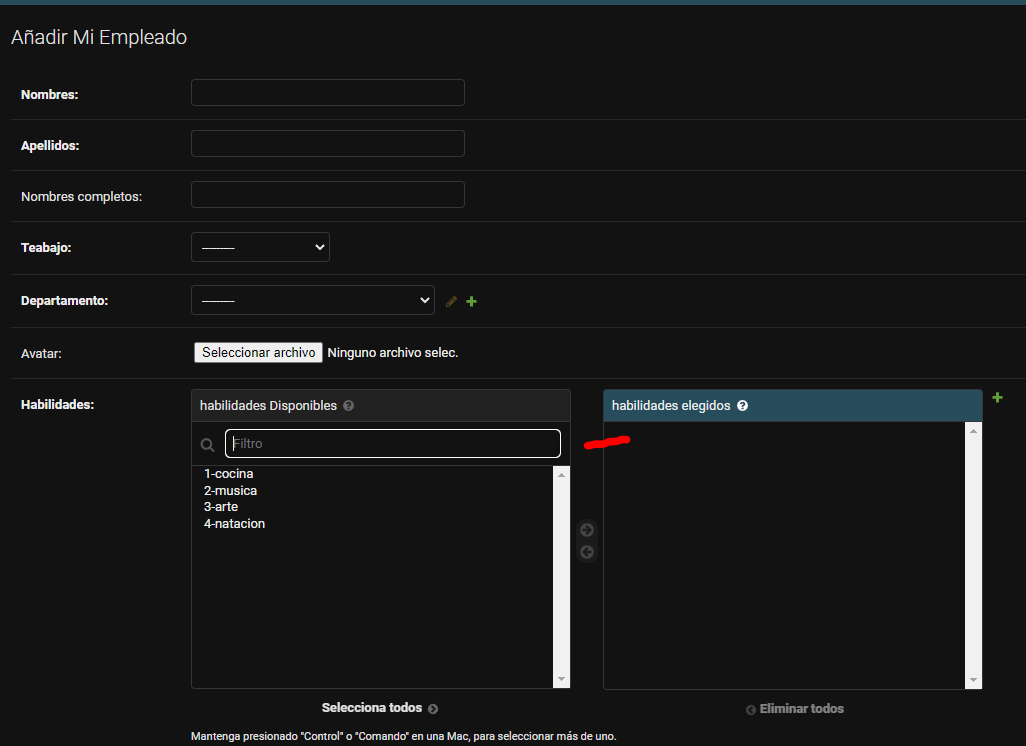Add a new habilidad with green plus
1026x746 pixels.
tap(997, 398)
